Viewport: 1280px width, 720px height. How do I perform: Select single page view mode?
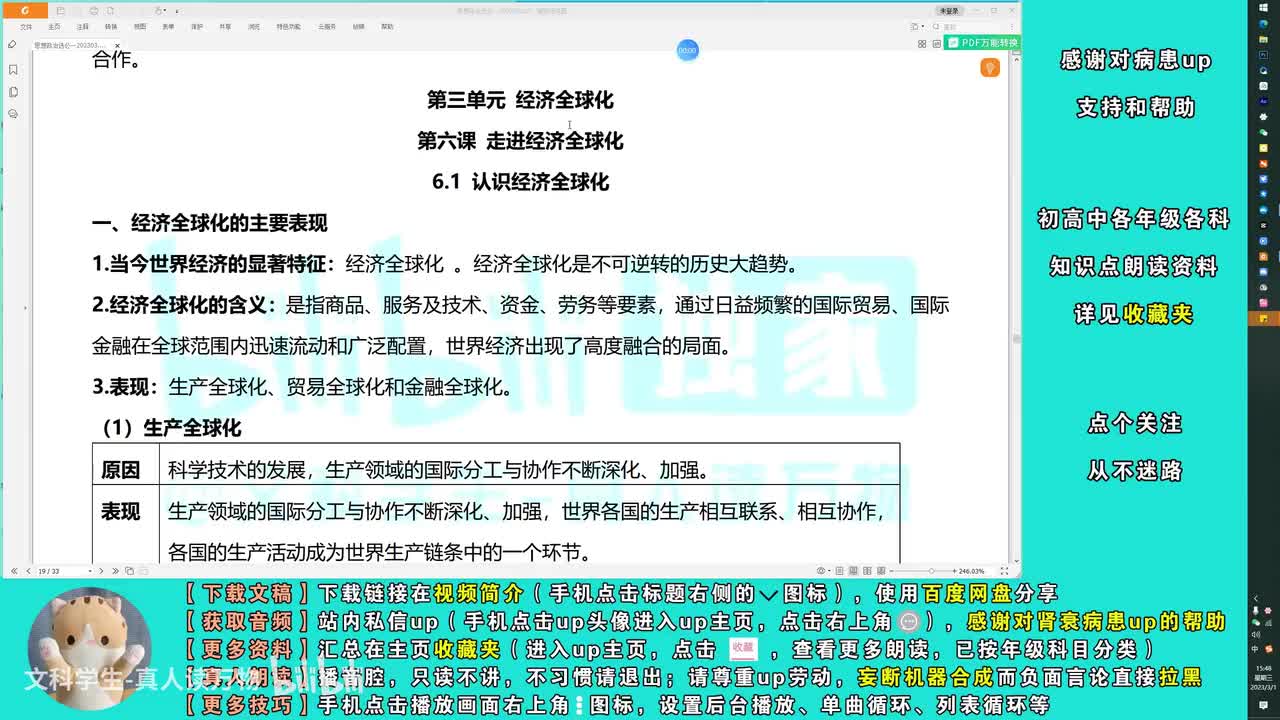pyautogui.click(x=839, y=571)
